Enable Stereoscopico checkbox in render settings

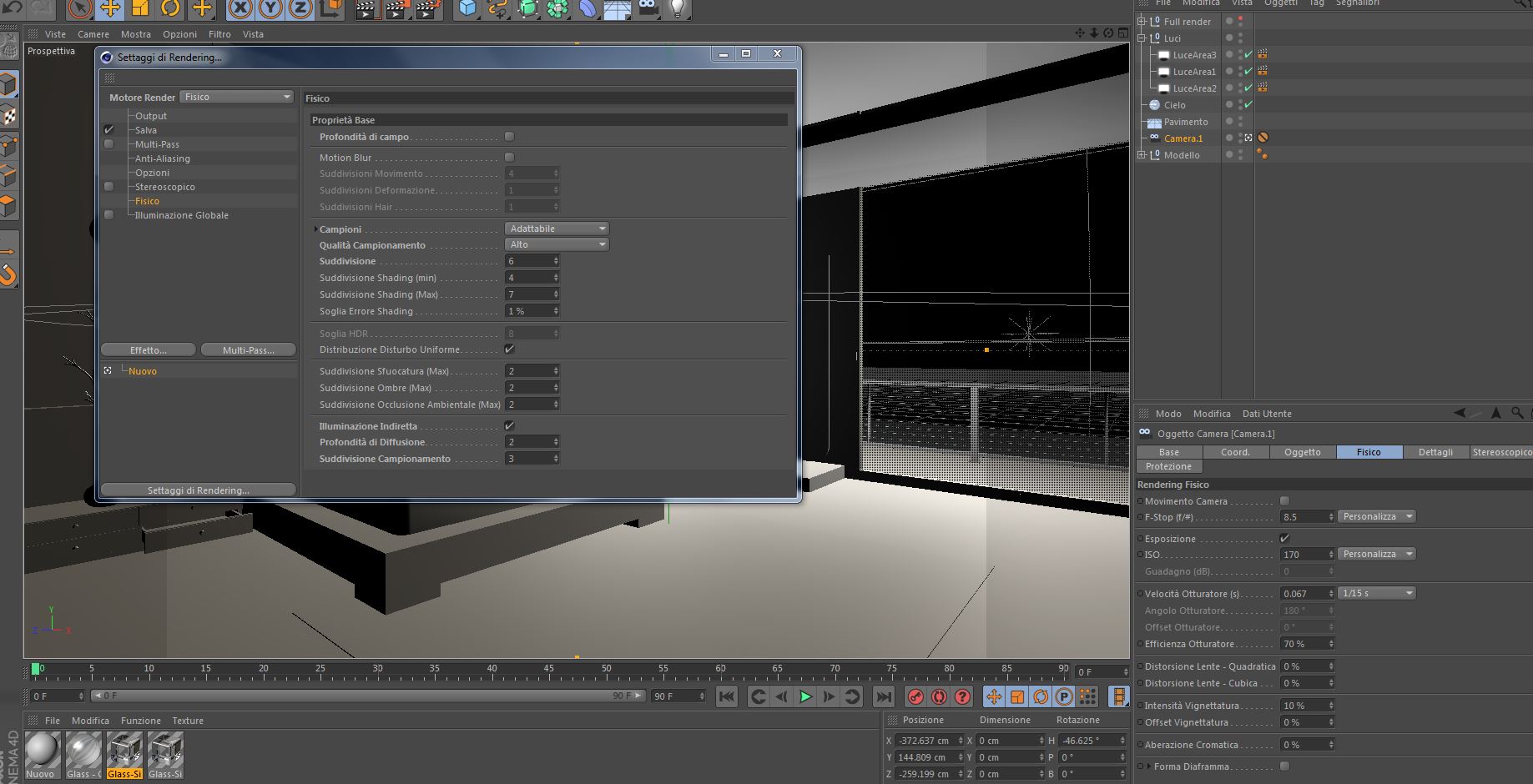(x=108, y=187)
